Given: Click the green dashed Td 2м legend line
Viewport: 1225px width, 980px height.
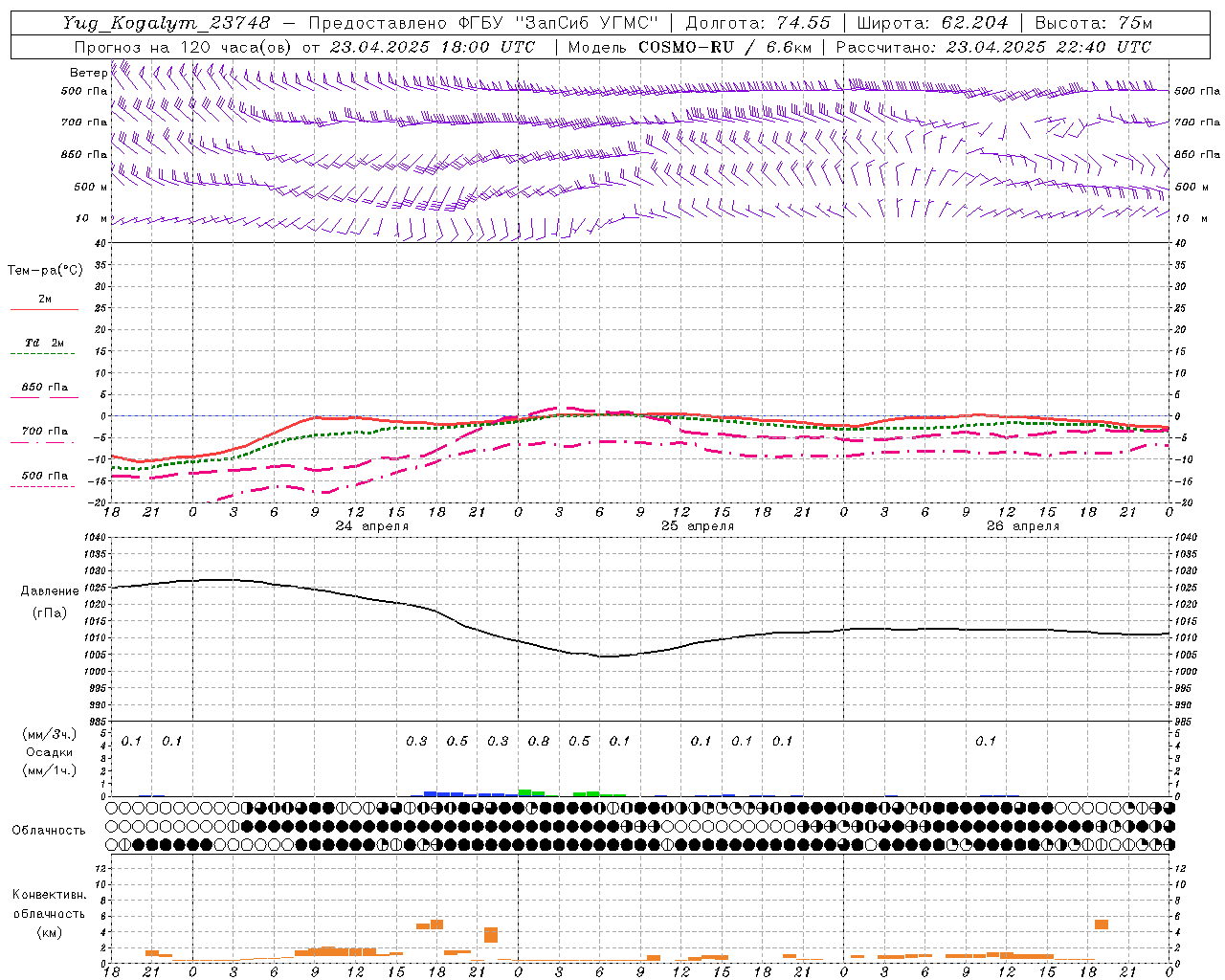Looking at the screenshot, I should [x=42, y=353].
